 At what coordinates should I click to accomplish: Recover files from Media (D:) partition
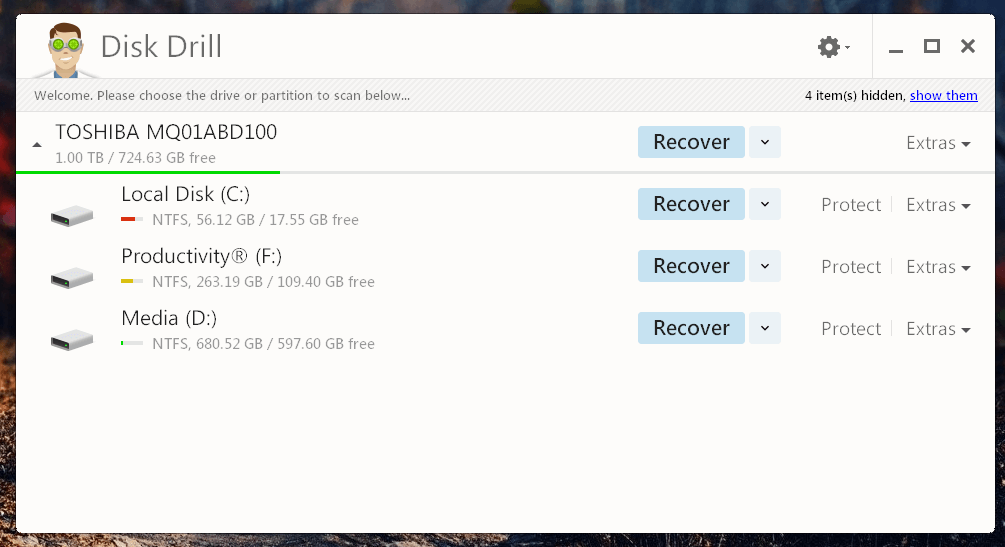pyautogui.click(x=691, y=328)
